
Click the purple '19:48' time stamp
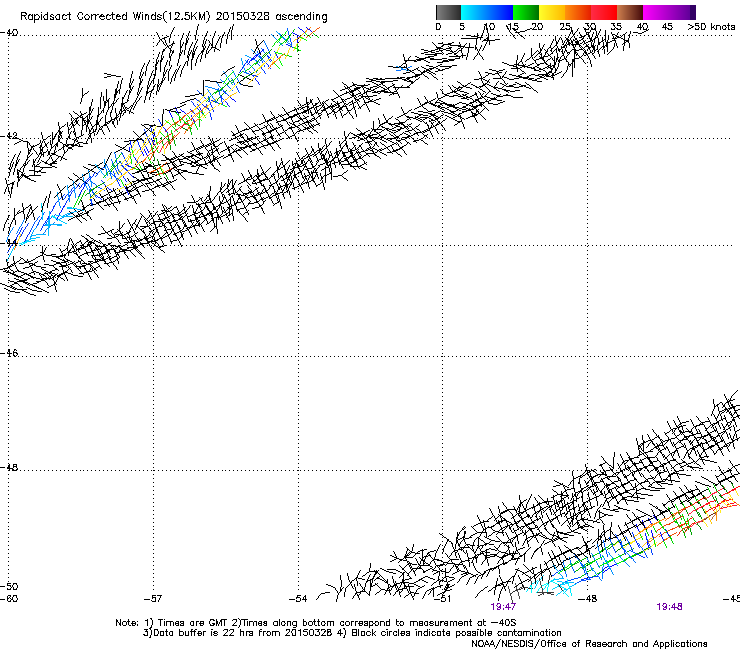(669, 607)
